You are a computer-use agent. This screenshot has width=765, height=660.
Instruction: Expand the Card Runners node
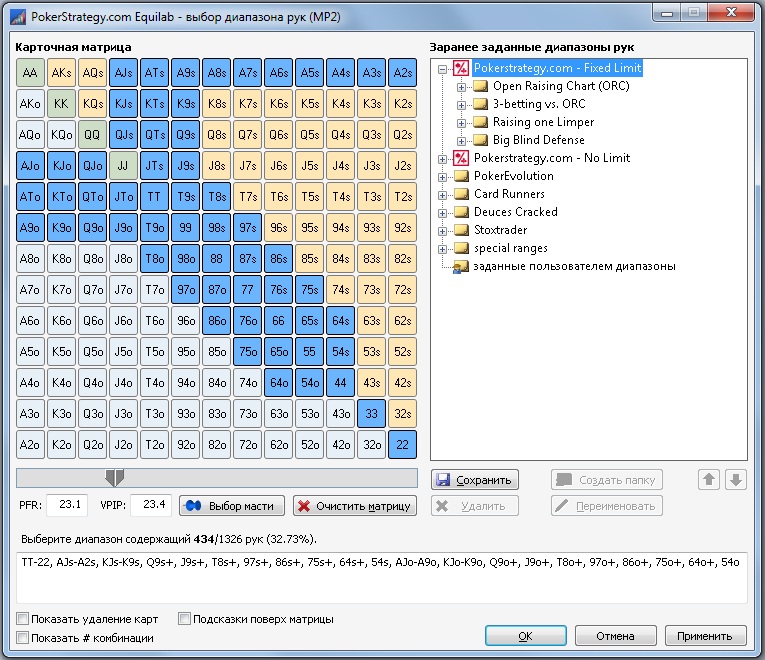pos(442,196)
